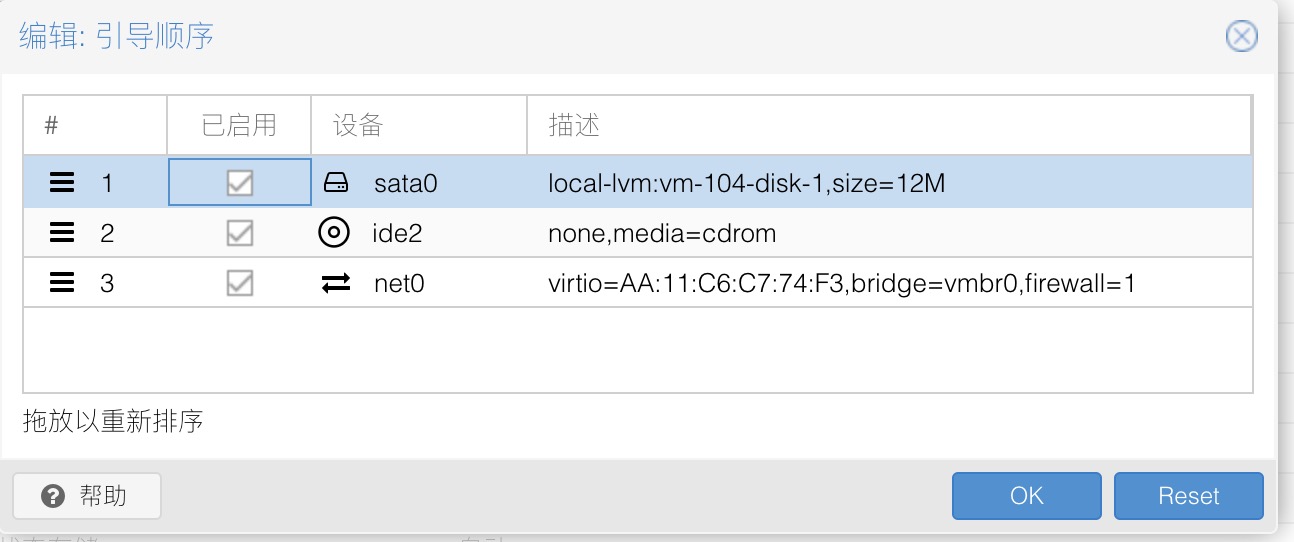Select the local-lvm:vm-104-disk-1 description cell
The image size is (1294, 542).
(x=746, y=183)
